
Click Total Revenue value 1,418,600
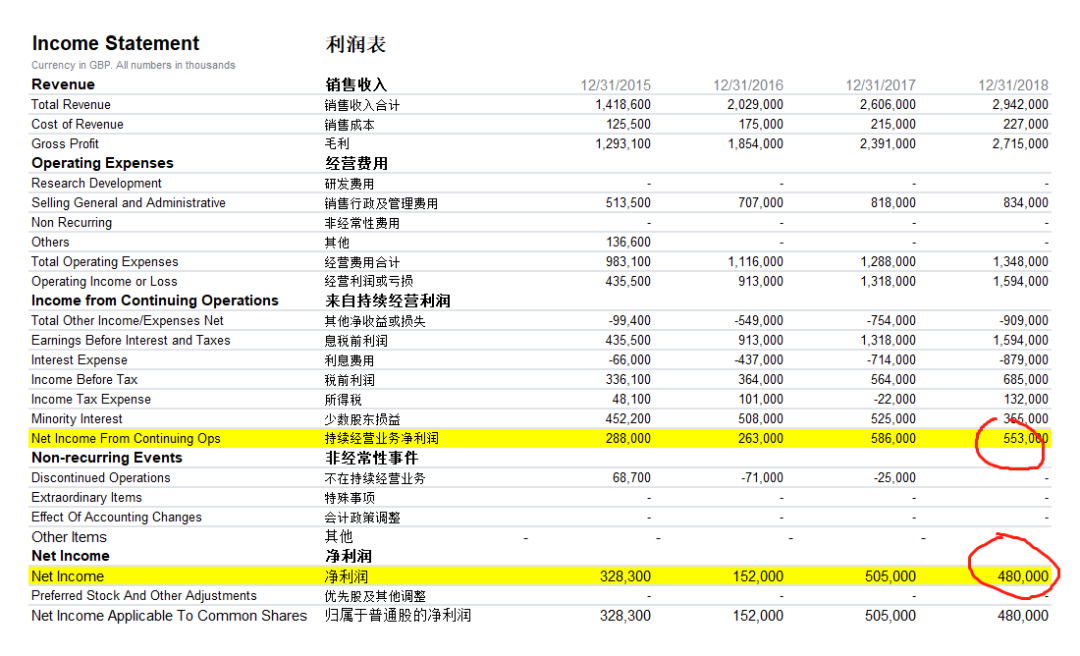click(x=623, y=105)
